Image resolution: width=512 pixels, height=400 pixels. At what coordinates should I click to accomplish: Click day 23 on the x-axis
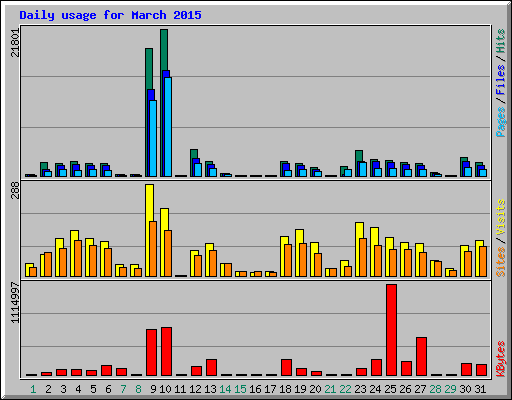(360, 389)
